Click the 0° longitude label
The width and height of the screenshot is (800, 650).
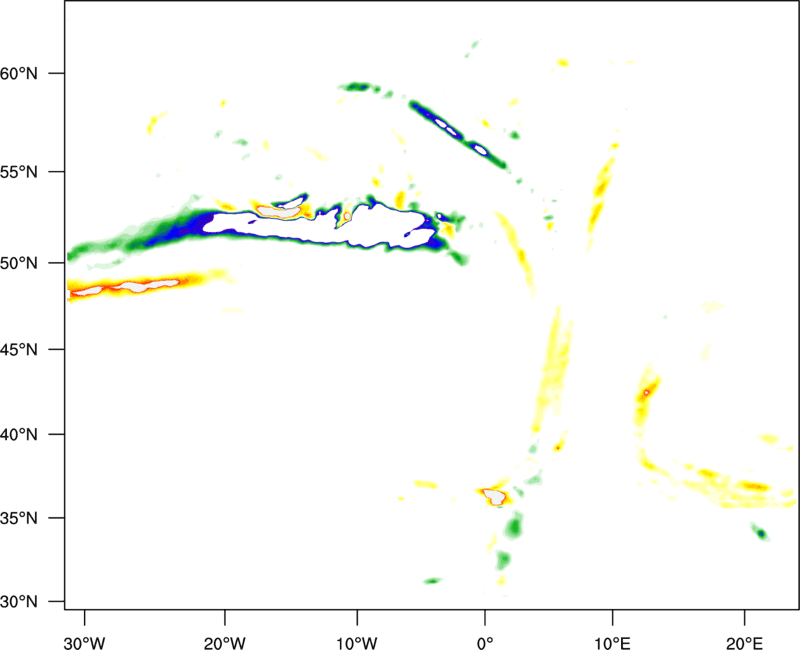[485, 643]
